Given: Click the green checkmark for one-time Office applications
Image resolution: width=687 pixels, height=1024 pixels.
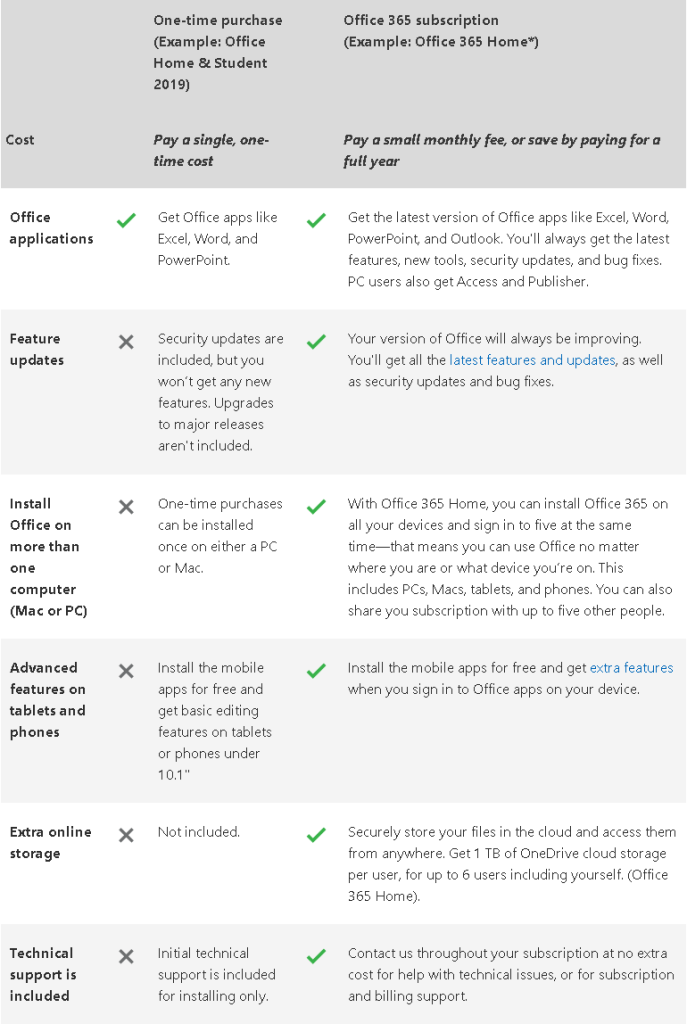Looking at the screenshot, I should pyautogui.click(x=126, y=220).
